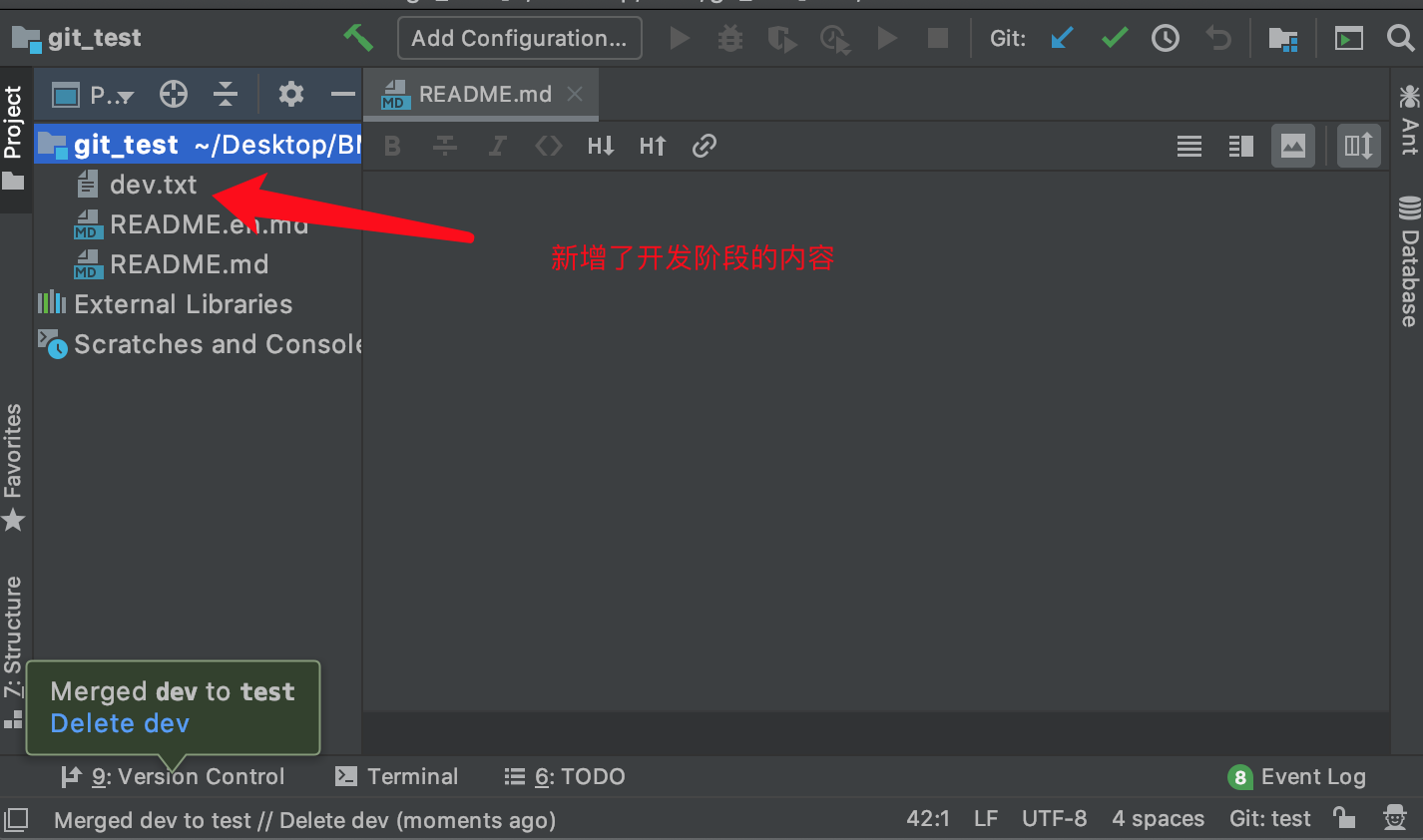
Task: Click git_test breadcrumb in navigation bar
Action: tap(77, 38)
